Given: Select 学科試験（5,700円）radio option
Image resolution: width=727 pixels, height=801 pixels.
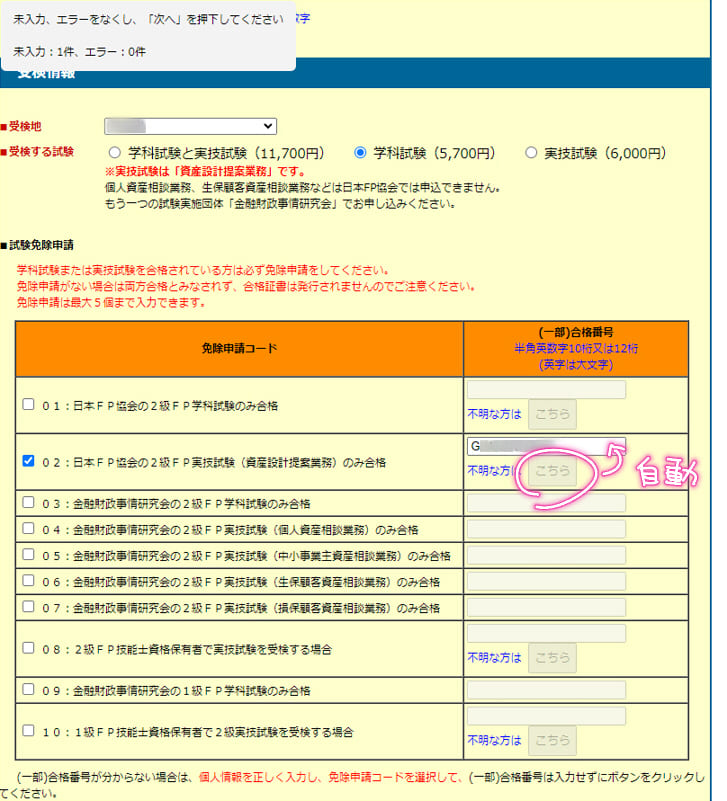Looking at the screenshot, I should tap(361, 153).
